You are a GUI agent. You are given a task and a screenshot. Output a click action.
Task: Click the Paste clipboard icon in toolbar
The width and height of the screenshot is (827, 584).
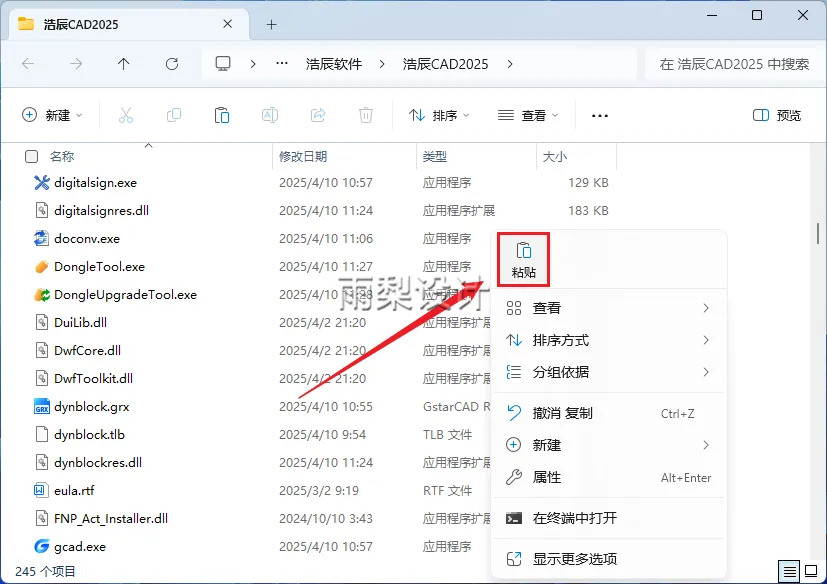pos(222,115)
